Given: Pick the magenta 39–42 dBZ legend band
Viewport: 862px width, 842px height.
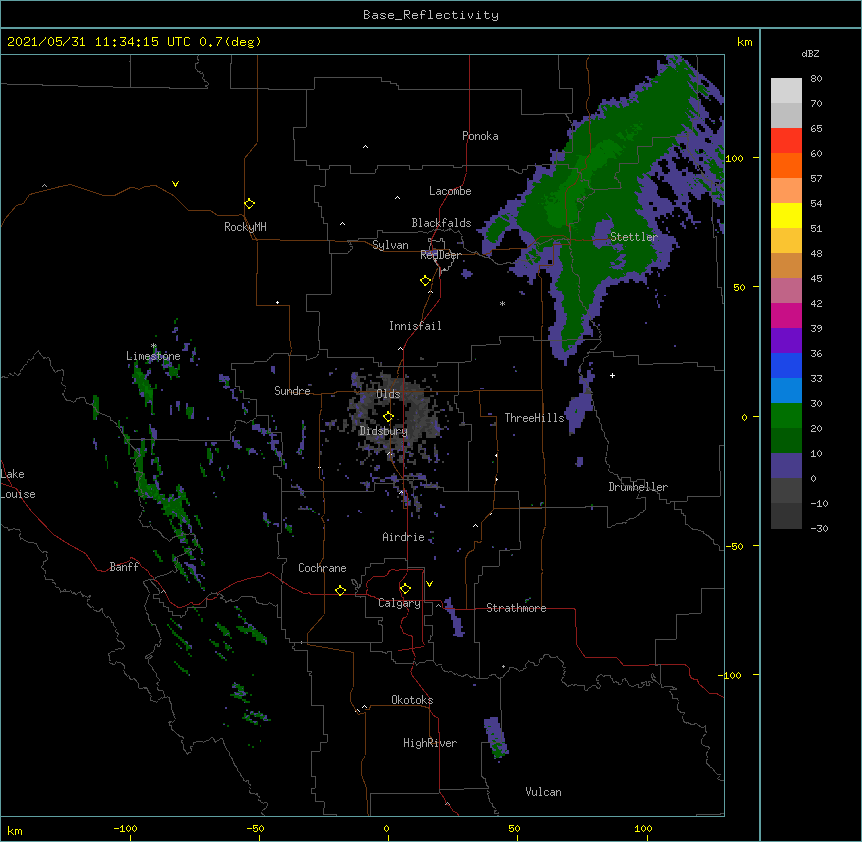Looking at the screenshot, I should tap(786, 315).
